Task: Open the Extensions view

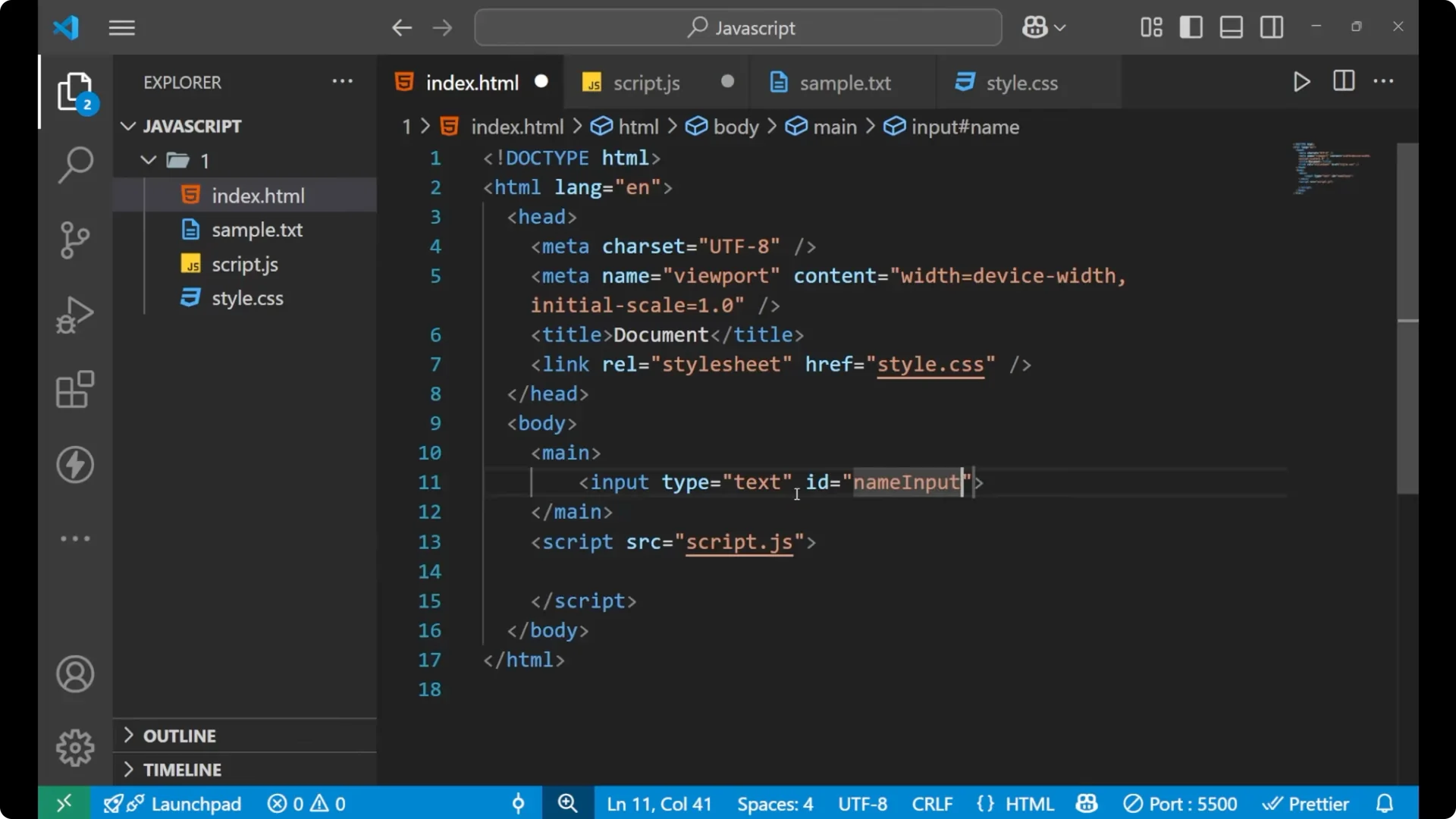Action: click(74, 390)
